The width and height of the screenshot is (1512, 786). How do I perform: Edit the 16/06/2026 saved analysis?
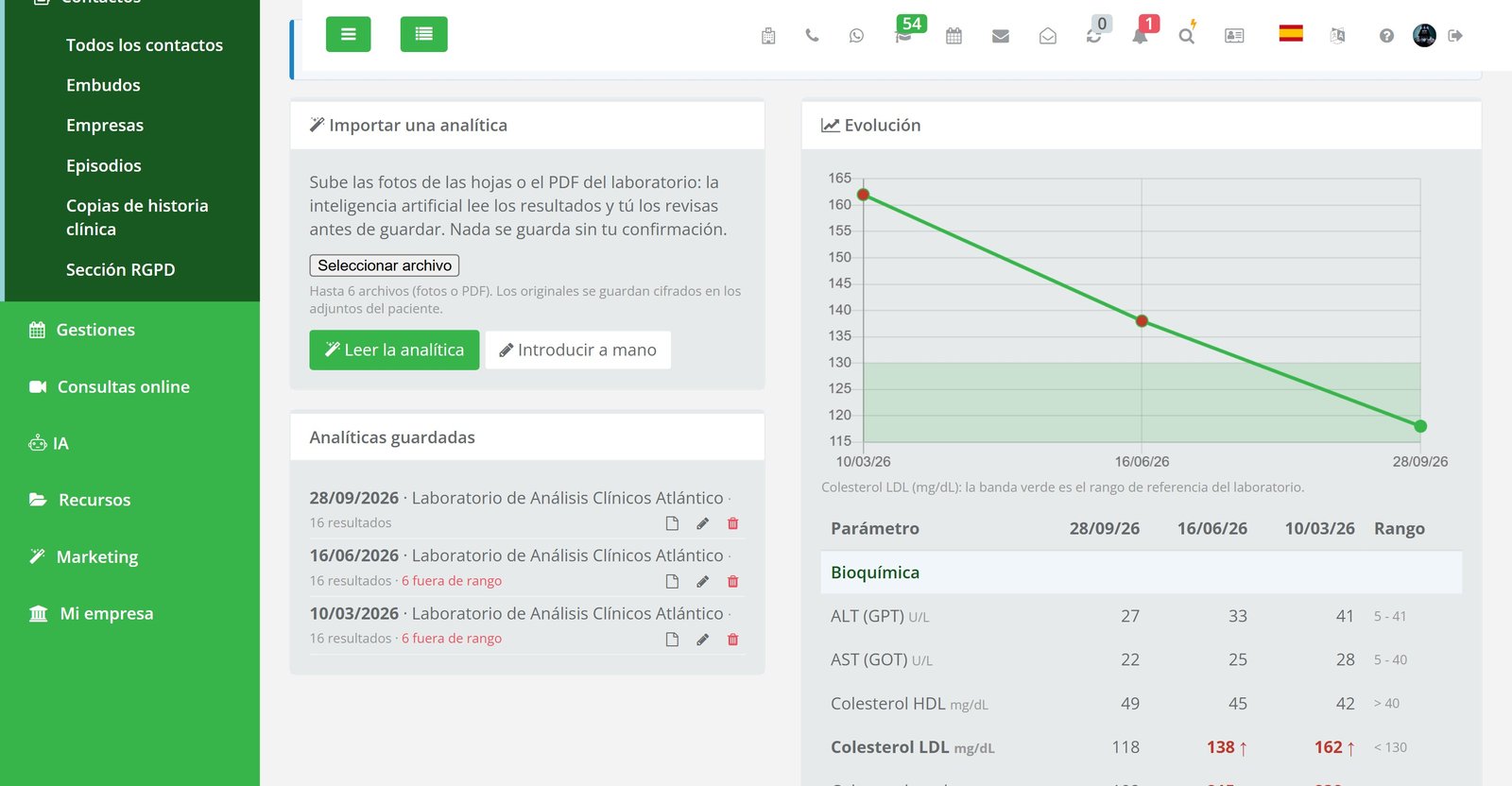coord(702,581)
